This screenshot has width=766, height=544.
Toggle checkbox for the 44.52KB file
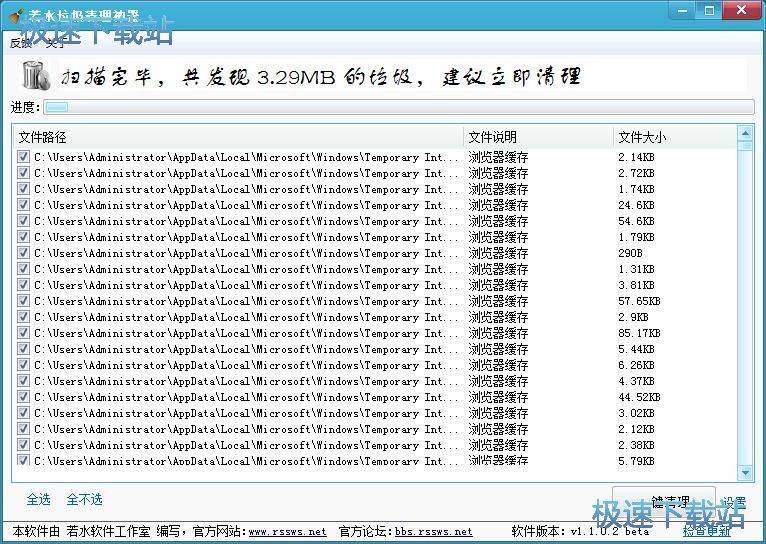tap(23, 397)
